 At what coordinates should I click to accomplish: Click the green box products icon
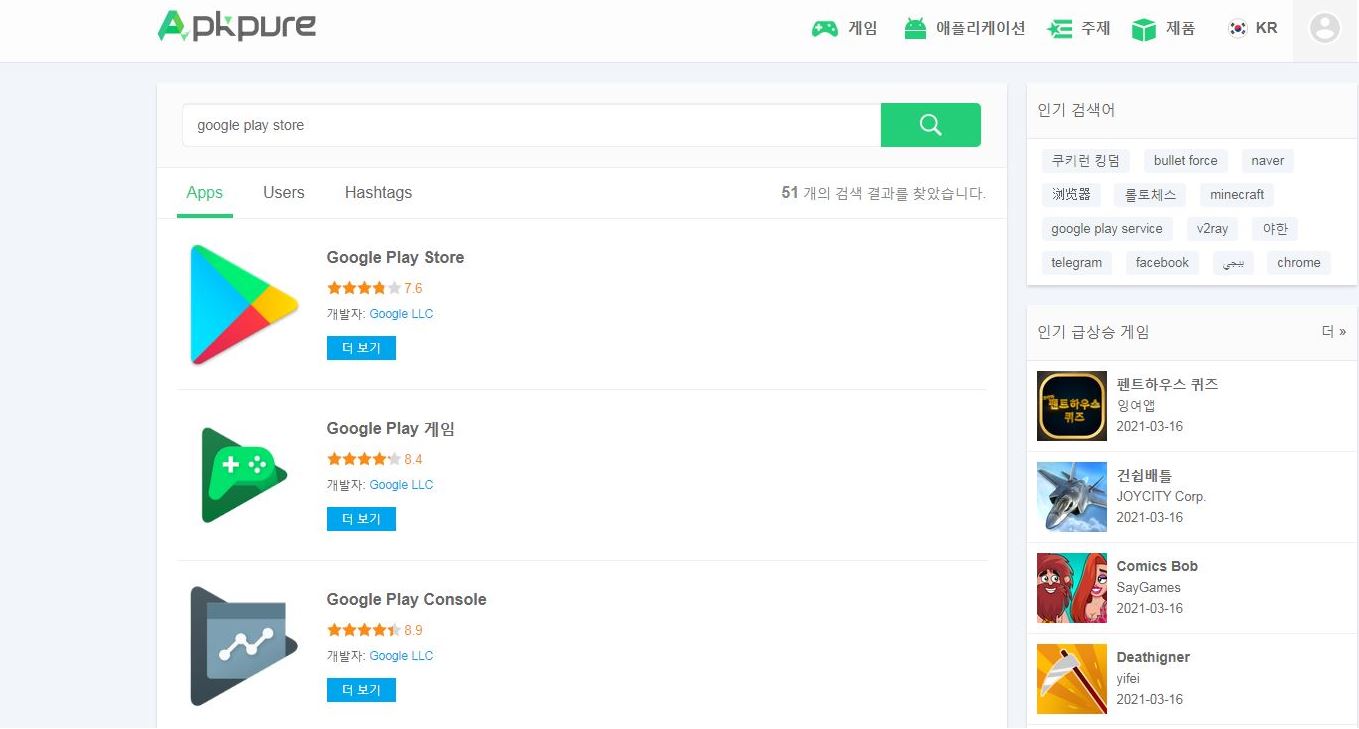coord(1144,29)
